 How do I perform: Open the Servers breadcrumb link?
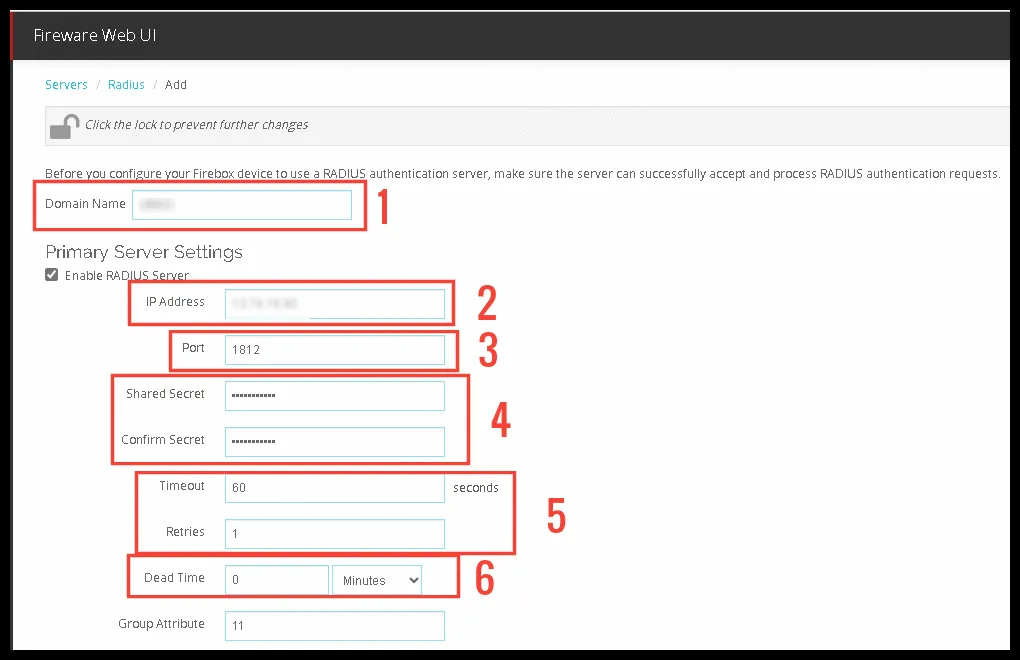click(66, 85)
